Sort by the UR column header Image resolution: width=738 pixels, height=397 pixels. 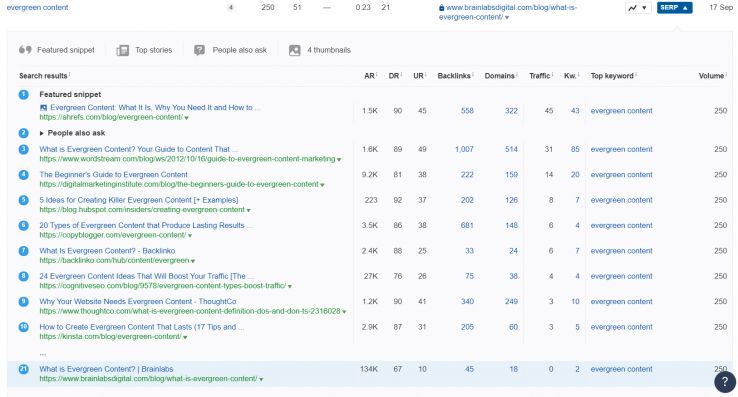[x=419, y=76]
